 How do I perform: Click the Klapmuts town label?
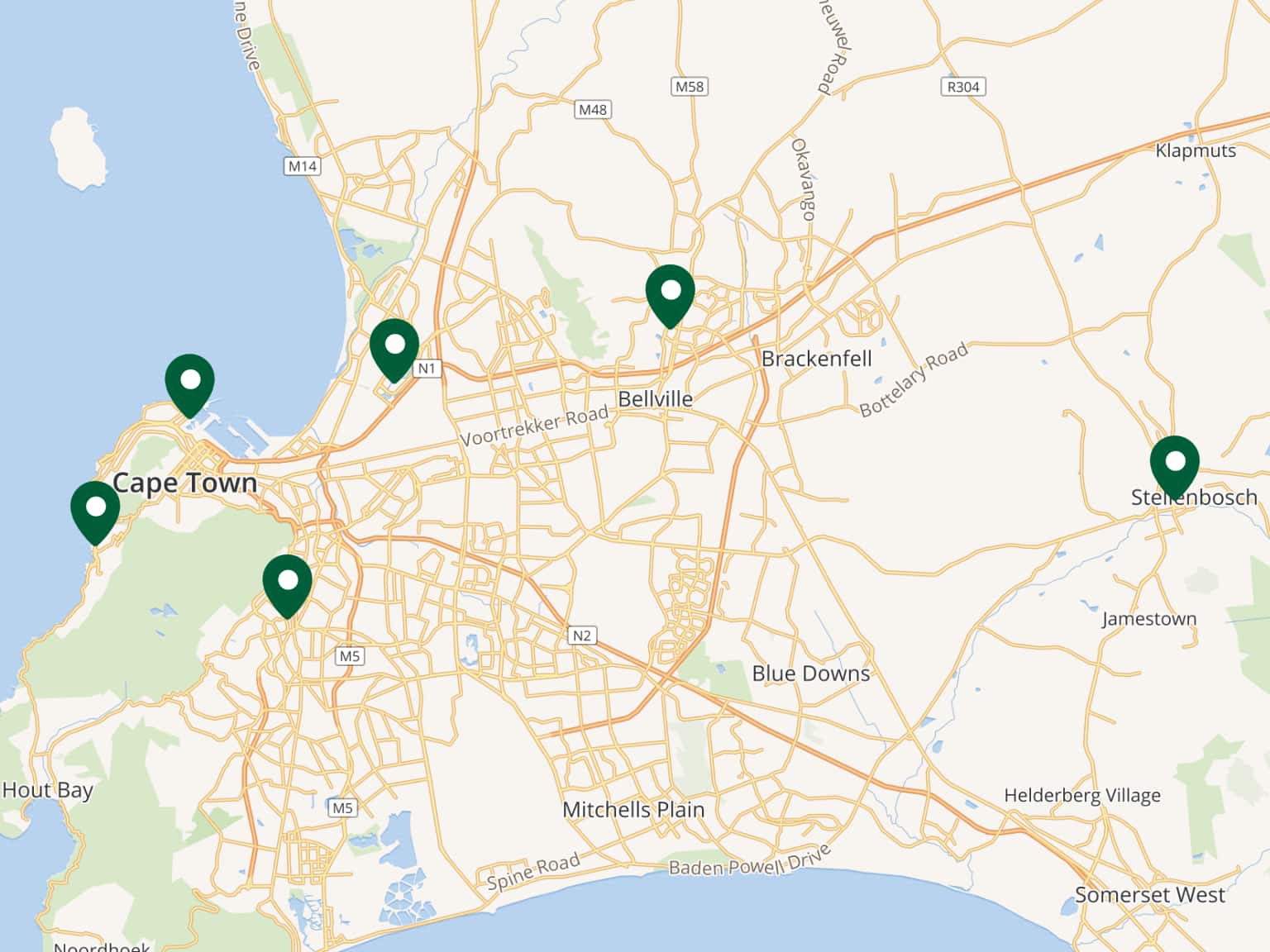(x=1195, y=150)
